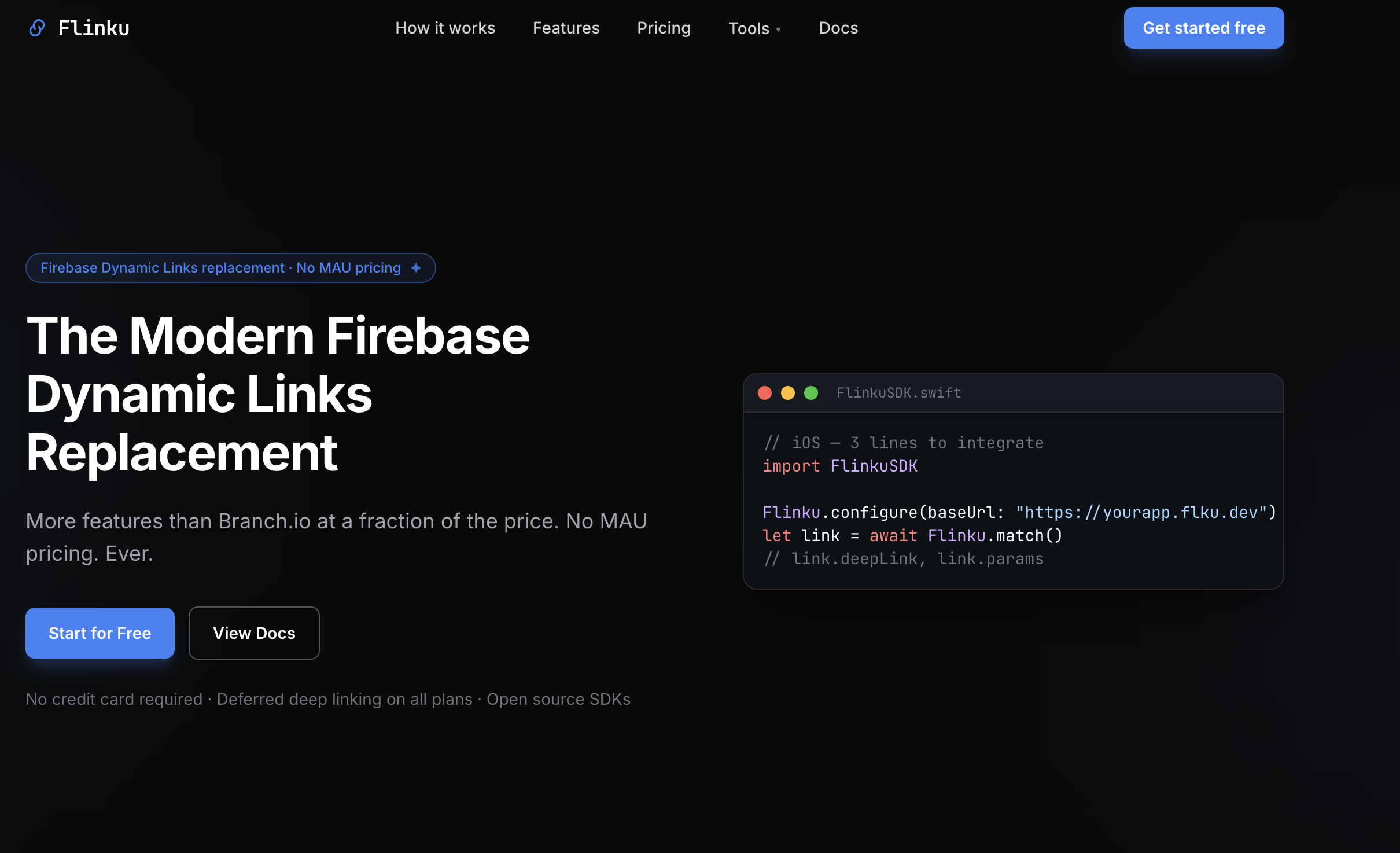Viewport: 1400px width, 853px height.
Task: Click the Flinku chain-link logo icon
Action: click(37, 28)
